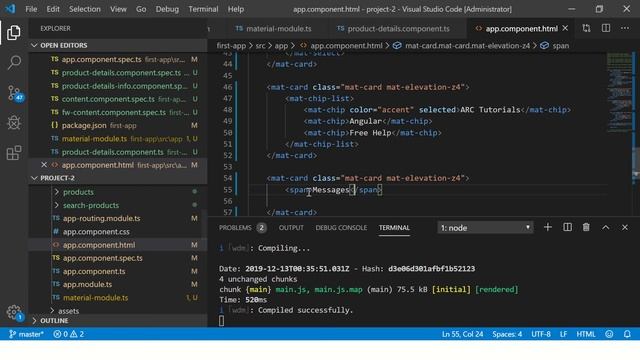Click the feedback smiley in status bar
This screenshot has width=640, height=360.
click(609, 334)
